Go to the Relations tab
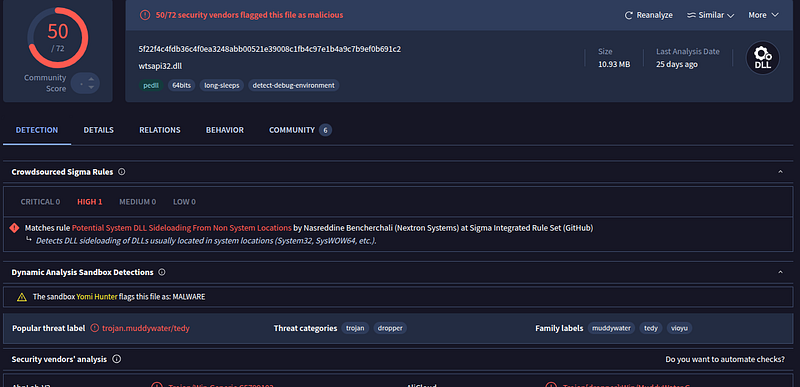Viewport: 800px width, 387px height. [160, 130]
